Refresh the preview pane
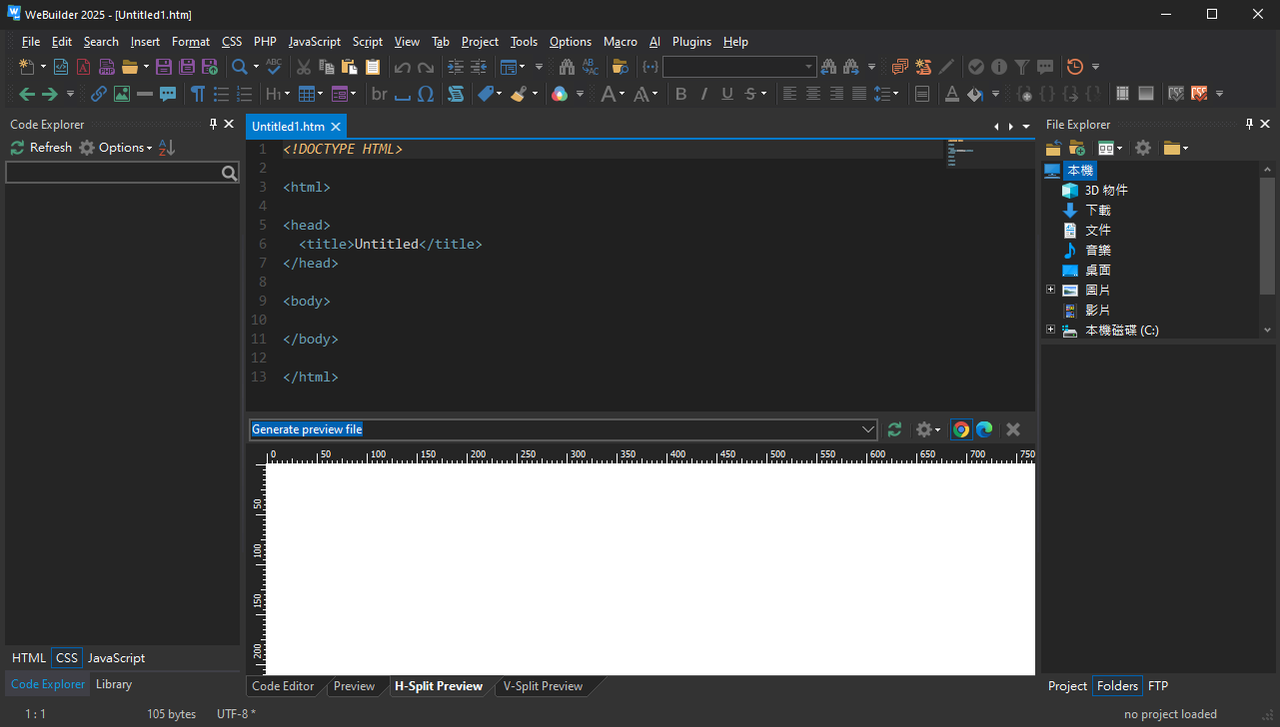This screenshot has height=727, width=1280. pyautogui.click(x=894, y=429)
